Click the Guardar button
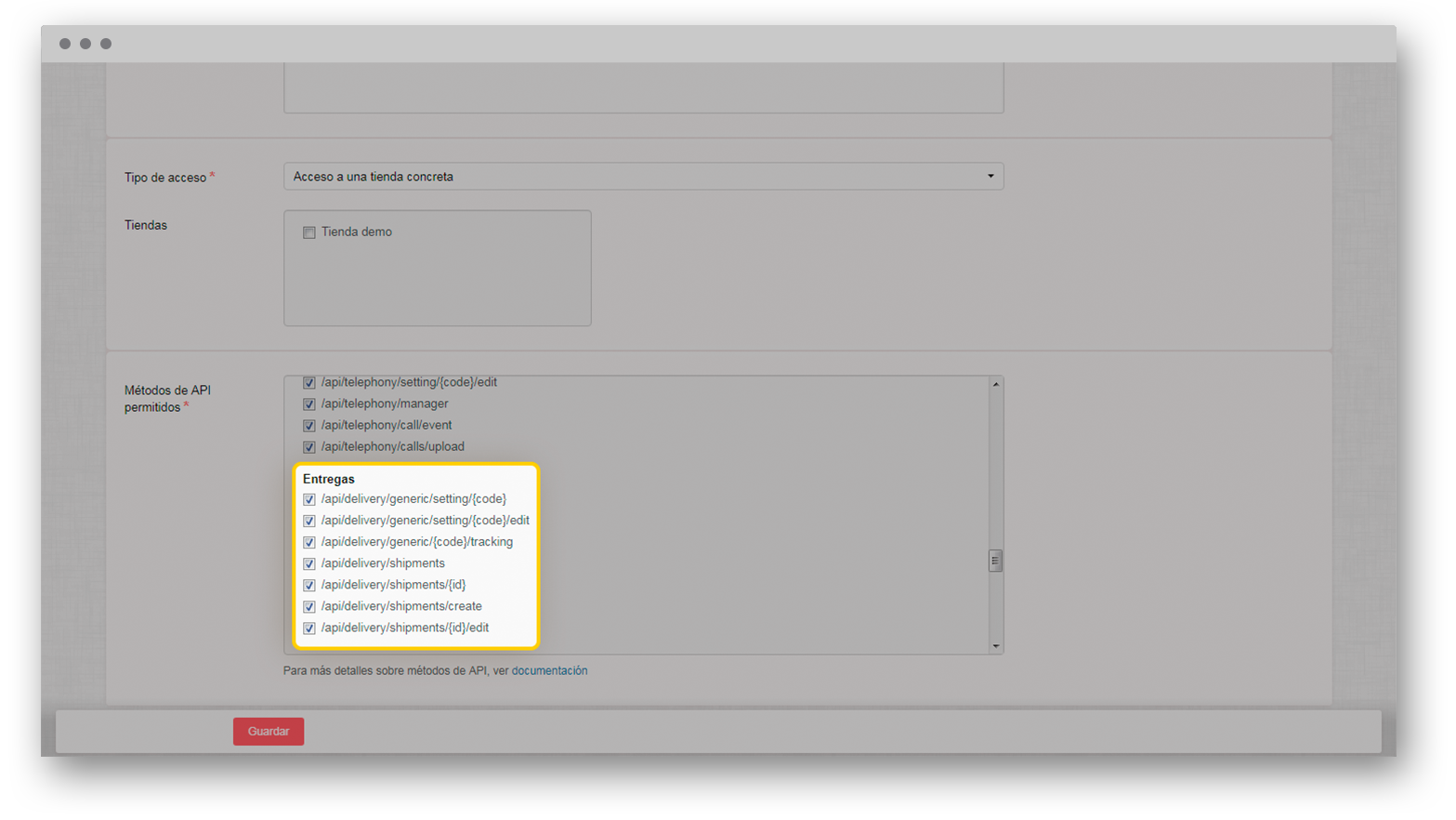Image resolution: width=1456 pixels, height=820 pixels. coord(269,732)
